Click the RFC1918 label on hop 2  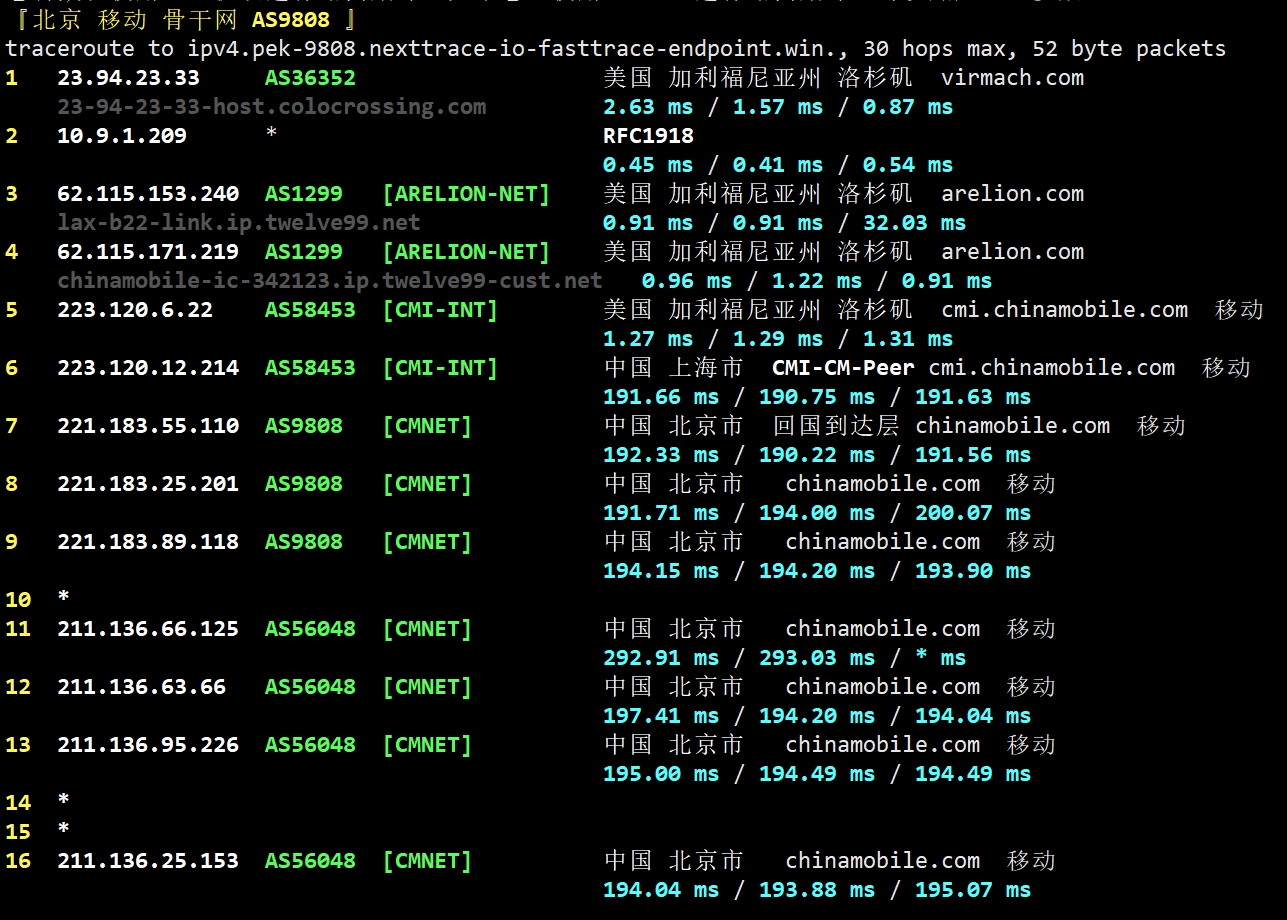(648, 136)
